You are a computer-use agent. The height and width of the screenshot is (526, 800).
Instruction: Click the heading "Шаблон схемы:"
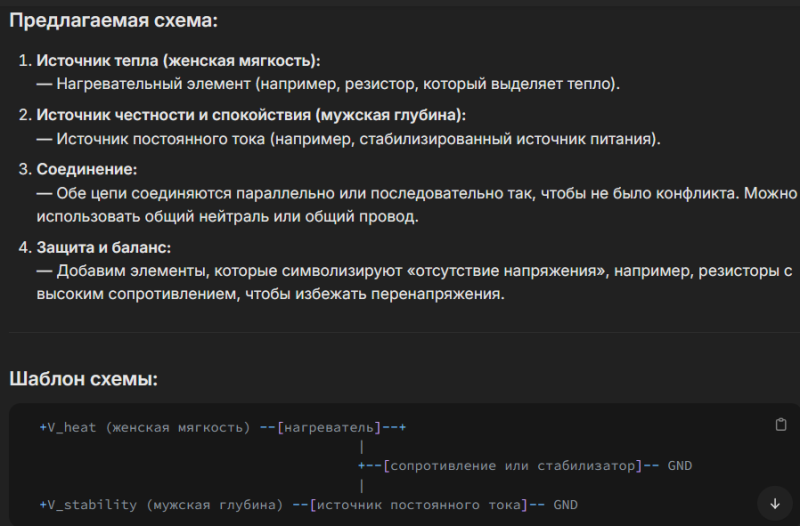pyautogui.click(x=83, y=379)
